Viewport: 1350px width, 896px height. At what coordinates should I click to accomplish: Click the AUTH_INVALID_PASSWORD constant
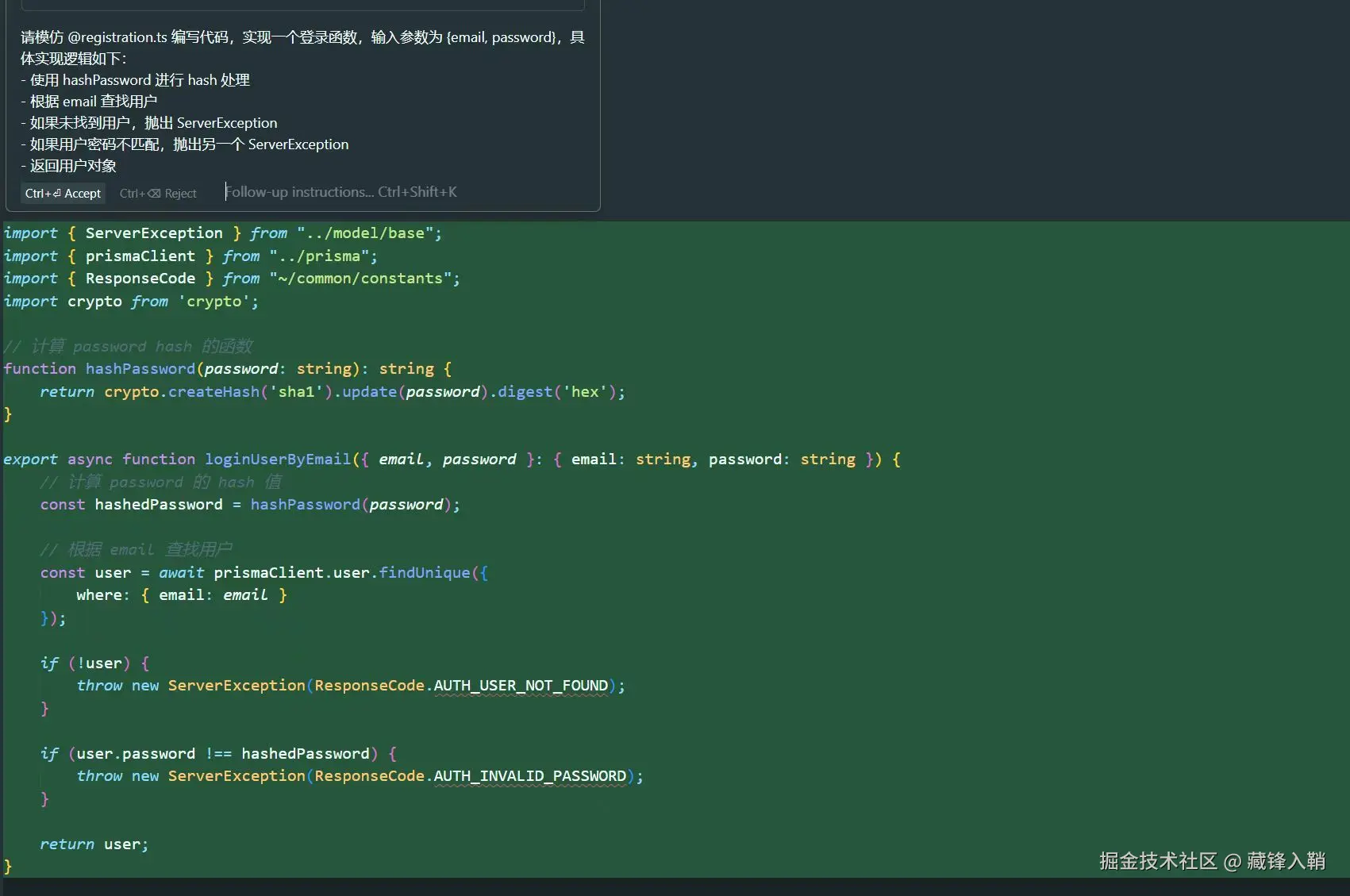[529, 775]
